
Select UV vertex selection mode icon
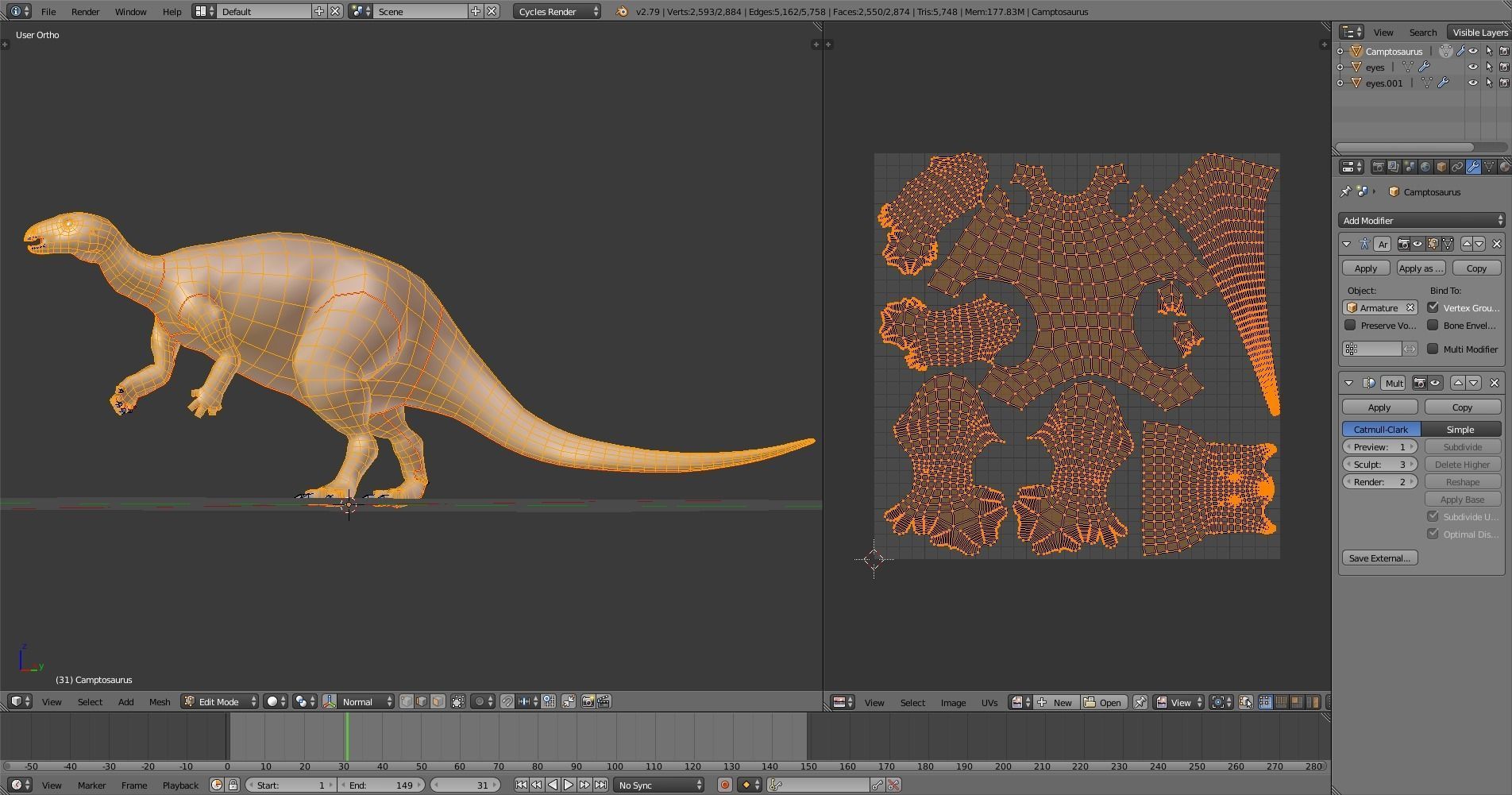(x=1265, y=702)
